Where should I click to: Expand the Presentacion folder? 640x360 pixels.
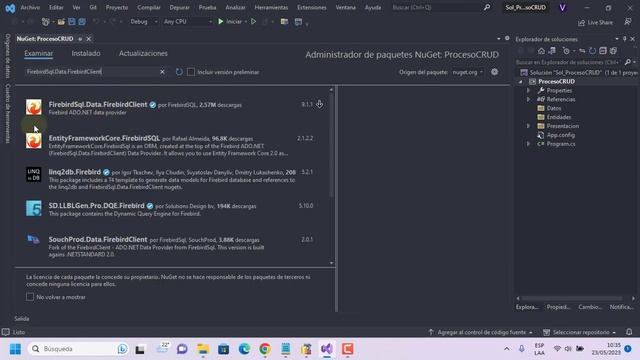click(x=529, y=126)
